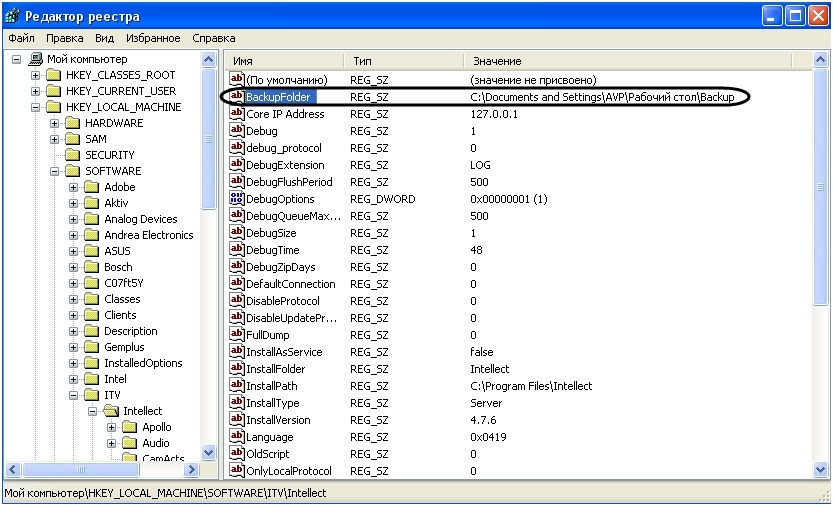Select the open Intellect folder icon
Image resolution: width=833 pixels, height=506 pixels.
[x=110, y=411]
